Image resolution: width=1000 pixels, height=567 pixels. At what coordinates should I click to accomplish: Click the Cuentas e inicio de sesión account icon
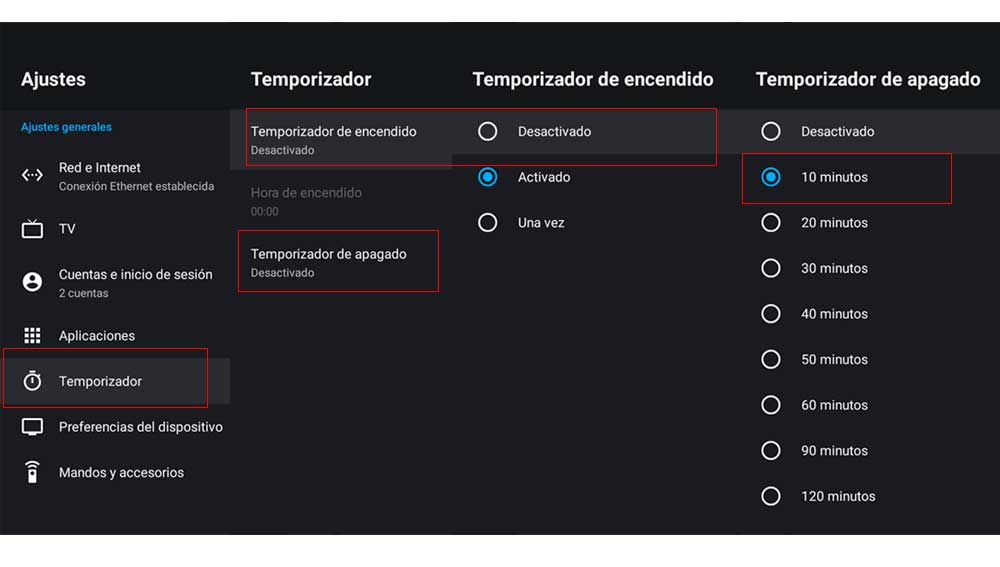click(x=32, y=283)
